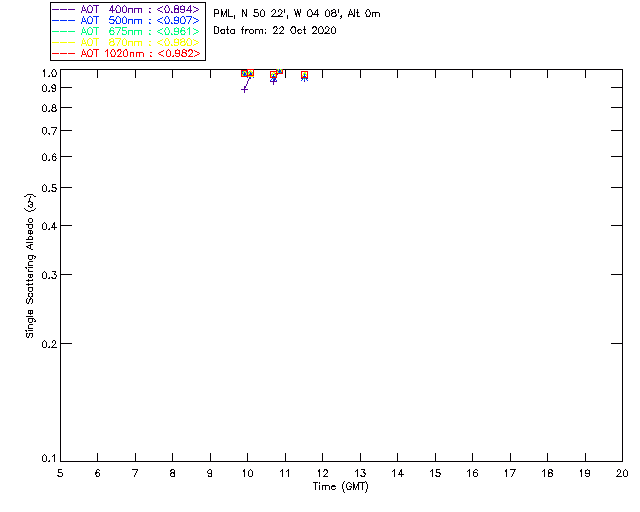
Task: Select the data marker at 11.5 GMT
Action: (x=304, y=76)
